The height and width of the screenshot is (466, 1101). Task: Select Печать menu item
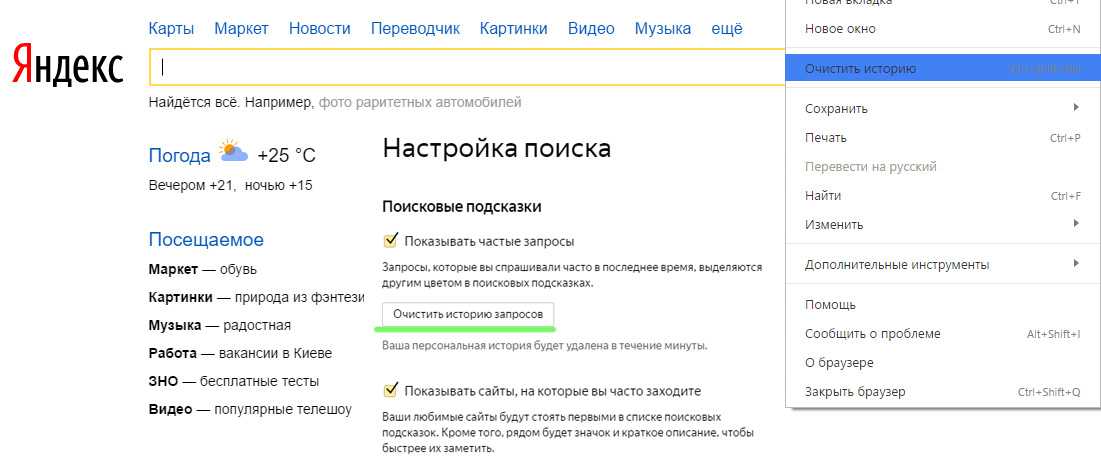coord(943,138)
